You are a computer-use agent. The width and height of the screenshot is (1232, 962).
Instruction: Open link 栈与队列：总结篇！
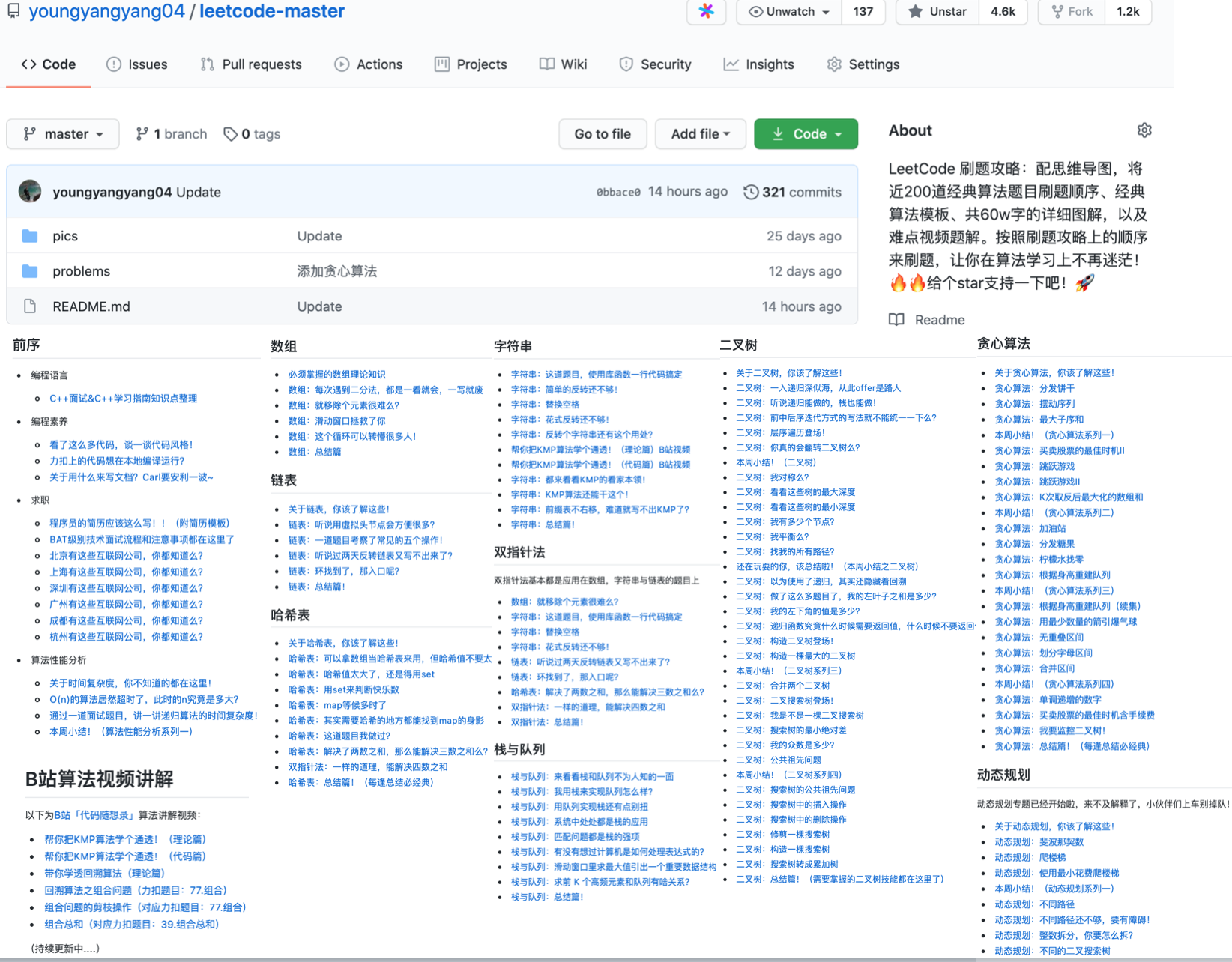(548, 897)
